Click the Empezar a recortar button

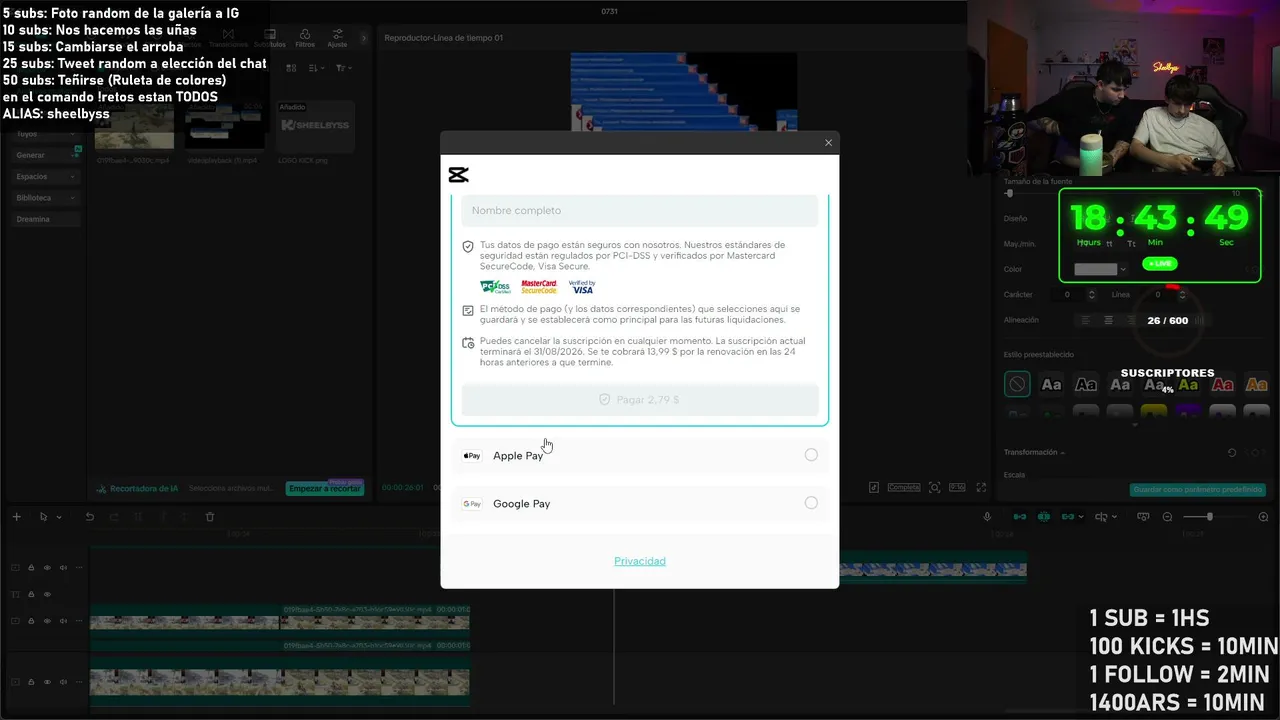[x=324, y=488]
